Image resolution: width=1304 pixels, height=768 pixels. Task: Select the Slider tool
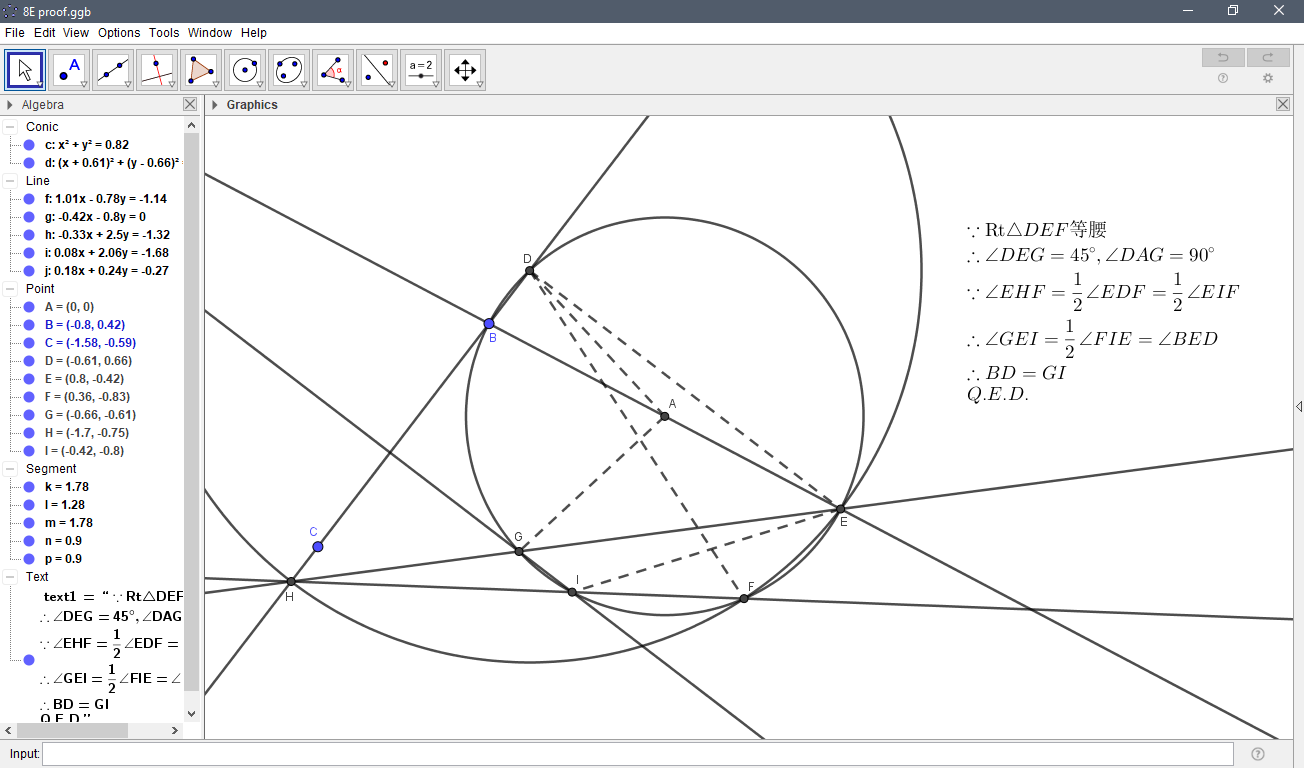421,69
